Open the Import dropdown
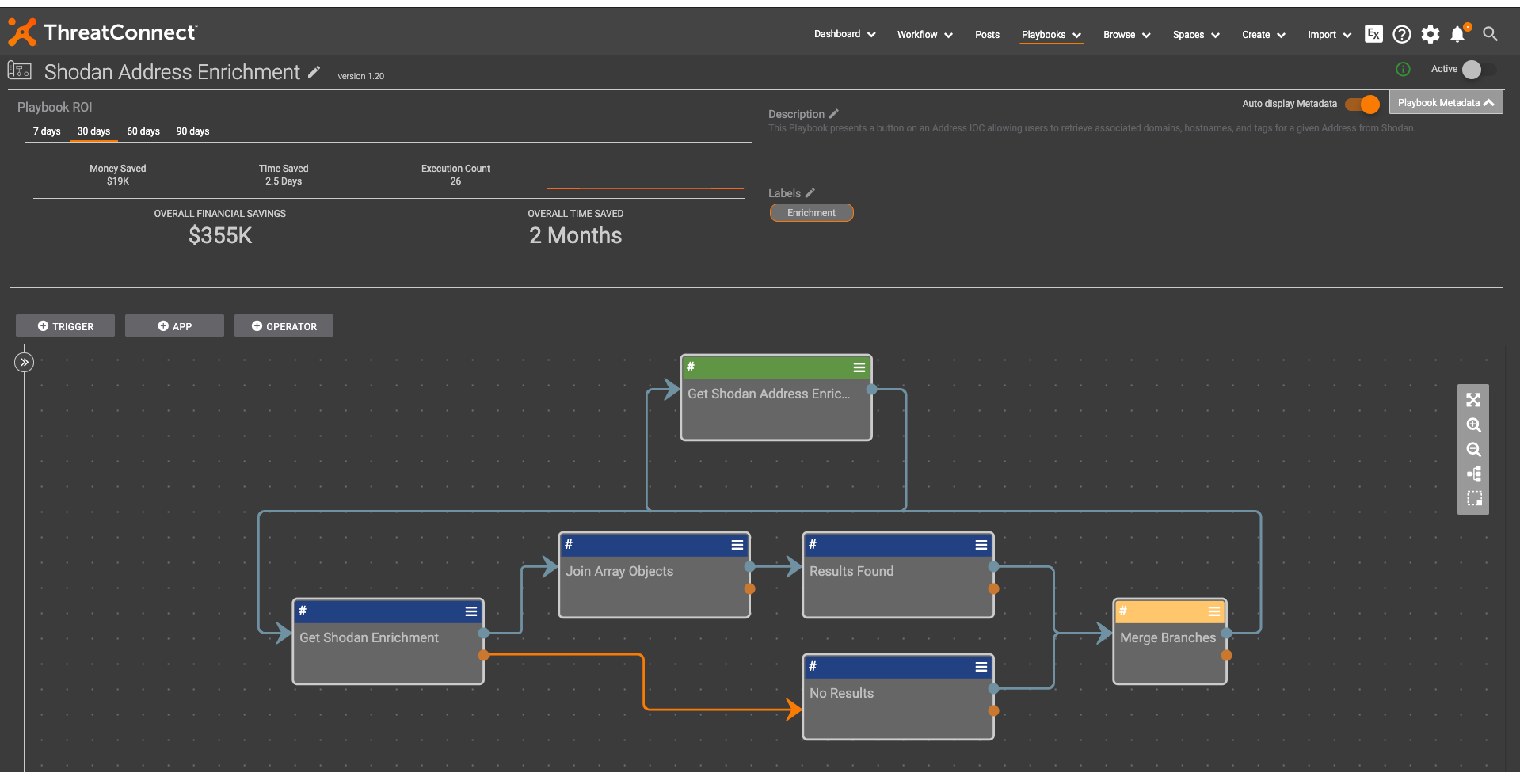Screen dimensions: 1520x784 click(x=1329, y=35)
